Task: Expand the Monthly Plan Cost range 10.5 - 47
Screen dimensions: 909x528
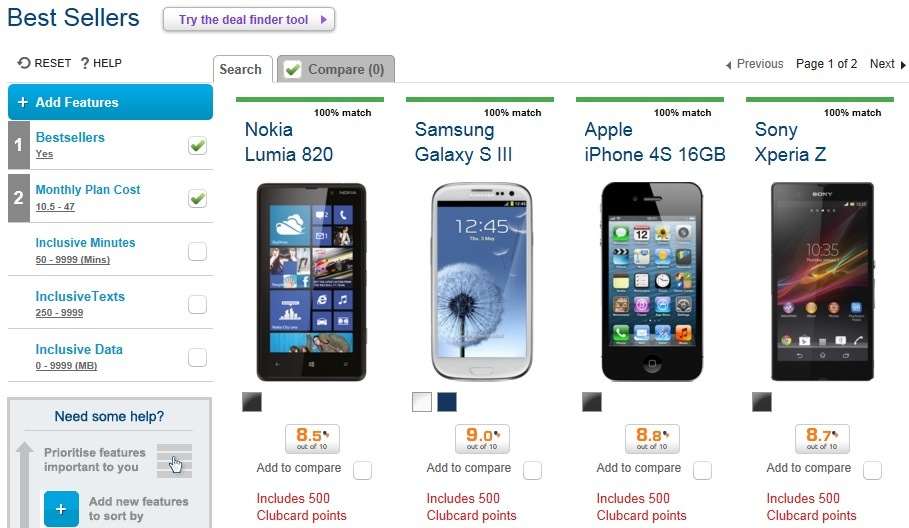Action: pyautogui.click(x=55, y=206)
